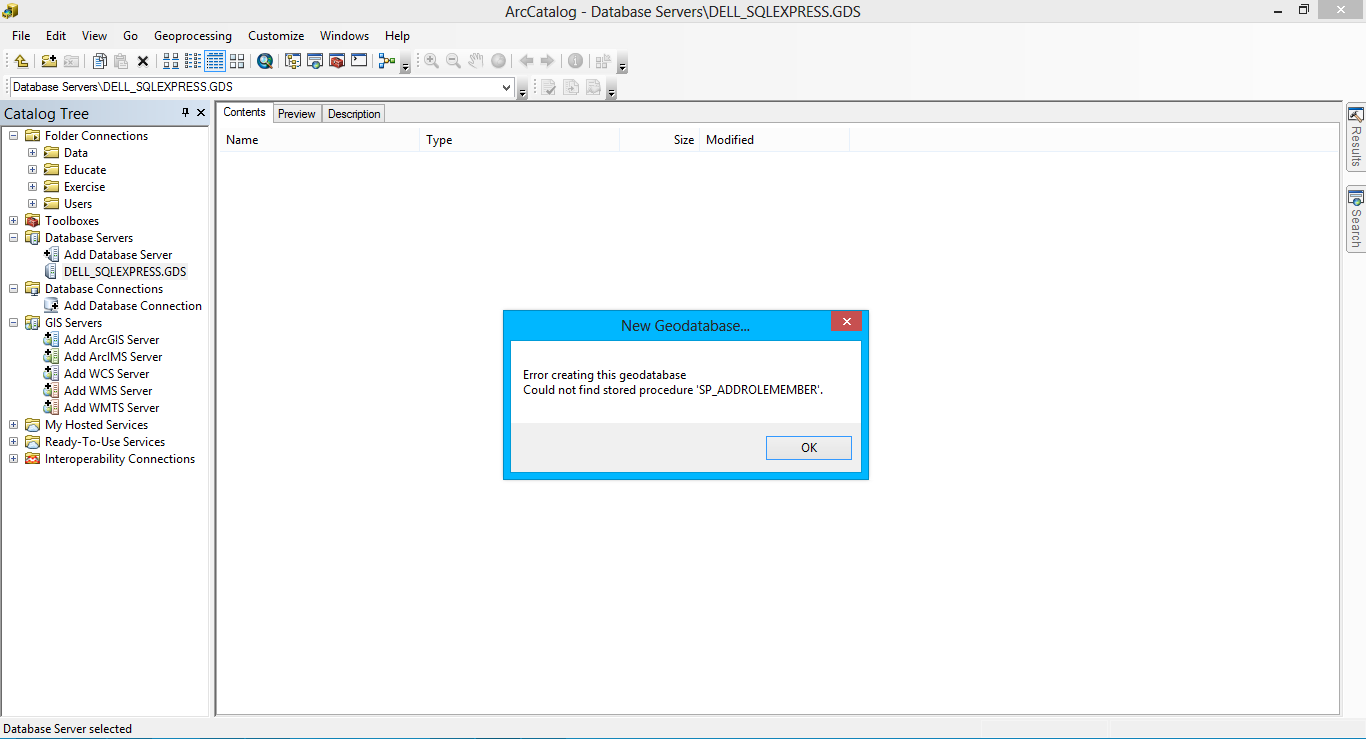Viewport: 1366px width, 739px height.
Task: Switch contents to Details view
Action: [x=215, y=61]
